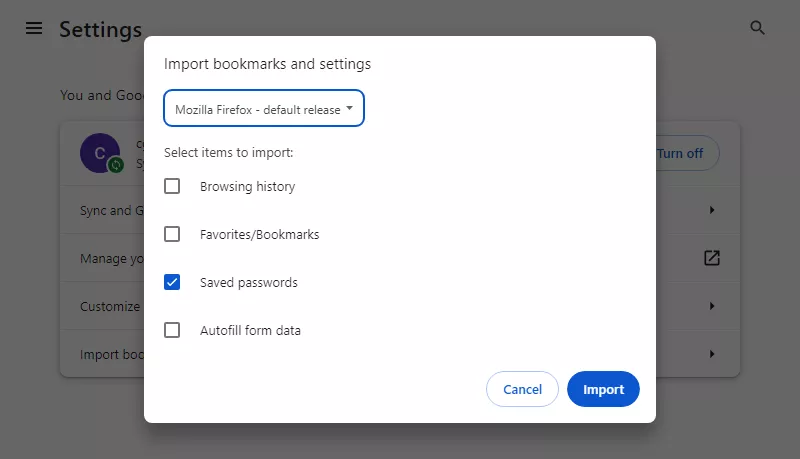The height and width of the screenshot is (459, 800).
Task: Expand the Customize row arrow
Action: [x=712, y=306]
